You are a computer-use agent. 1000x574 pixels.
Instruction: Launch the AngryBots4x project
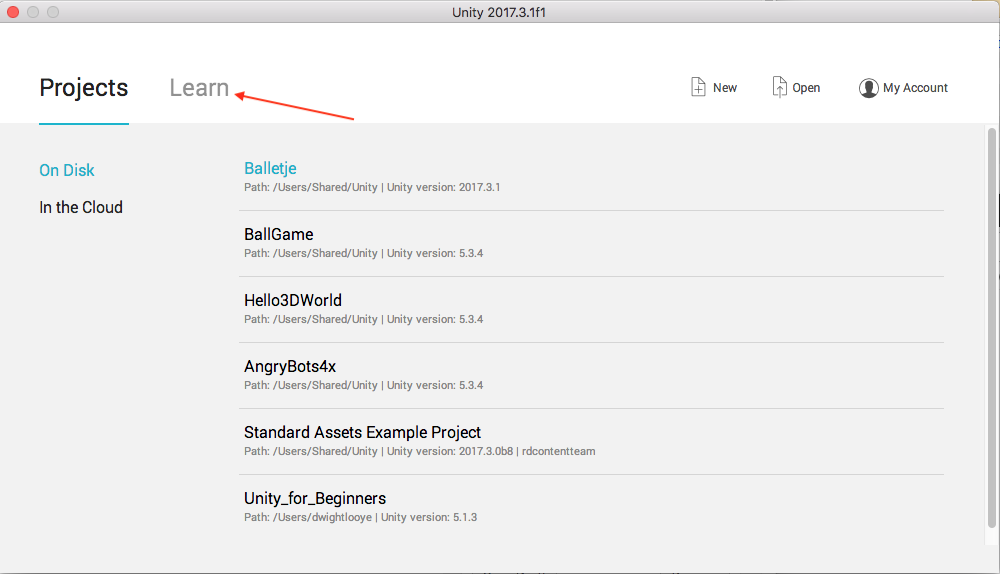290,366
